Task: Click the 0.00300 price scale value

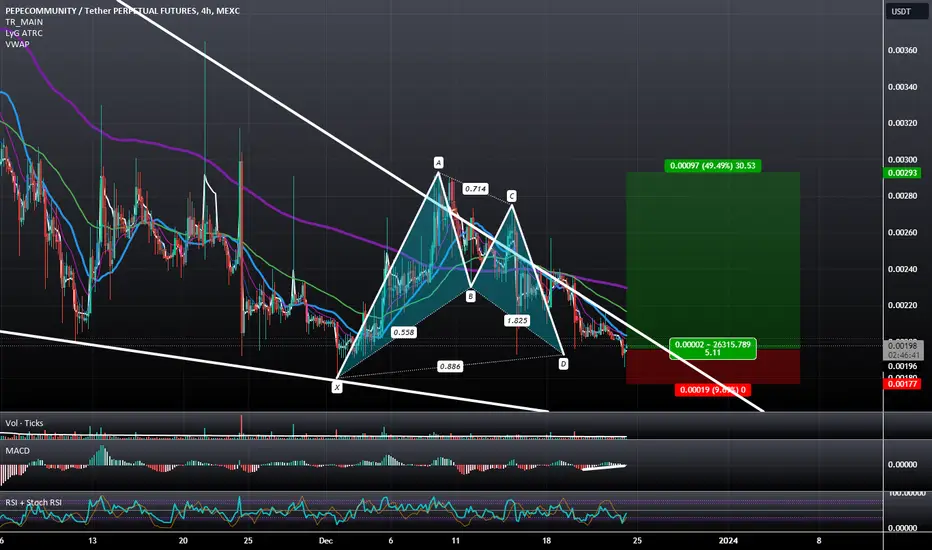Action: pyautogui.click(x=902, y=160)
